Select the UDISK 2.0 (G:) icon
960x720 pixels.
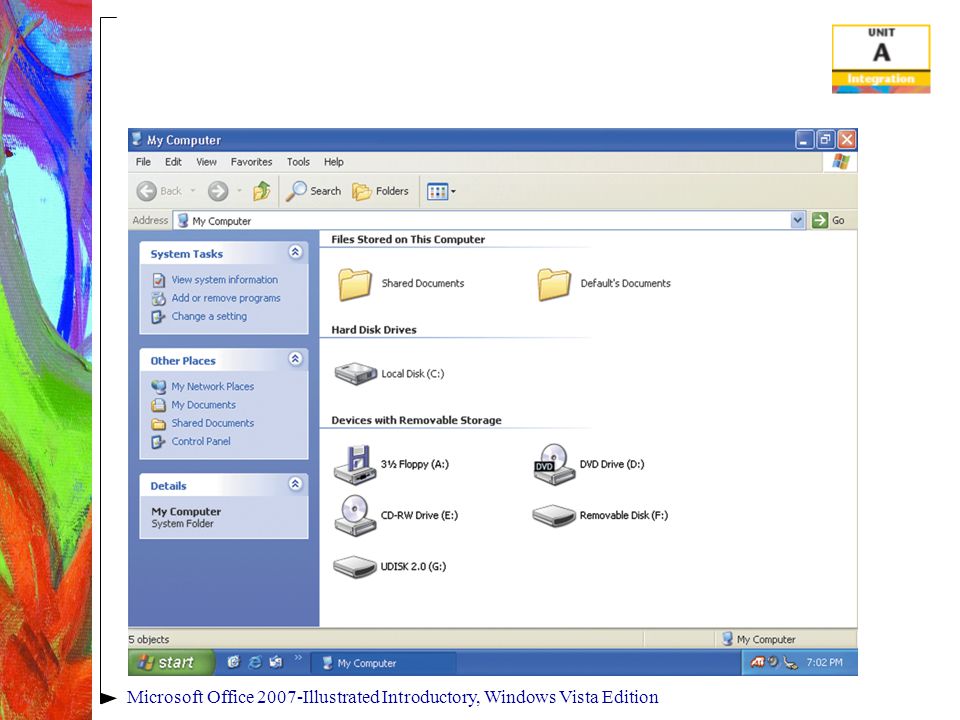[354, 567]
